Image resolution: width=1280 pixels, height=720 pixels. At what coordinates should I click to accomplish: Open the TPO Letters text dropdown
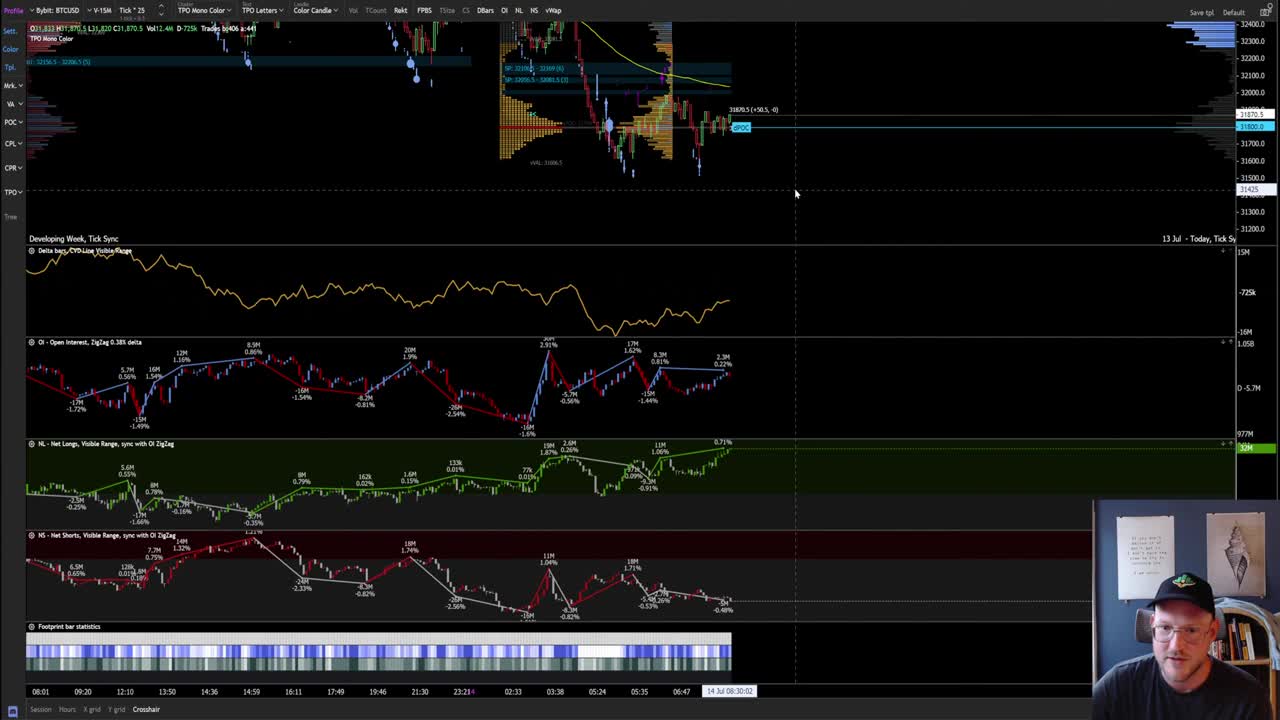click(261, 10)
